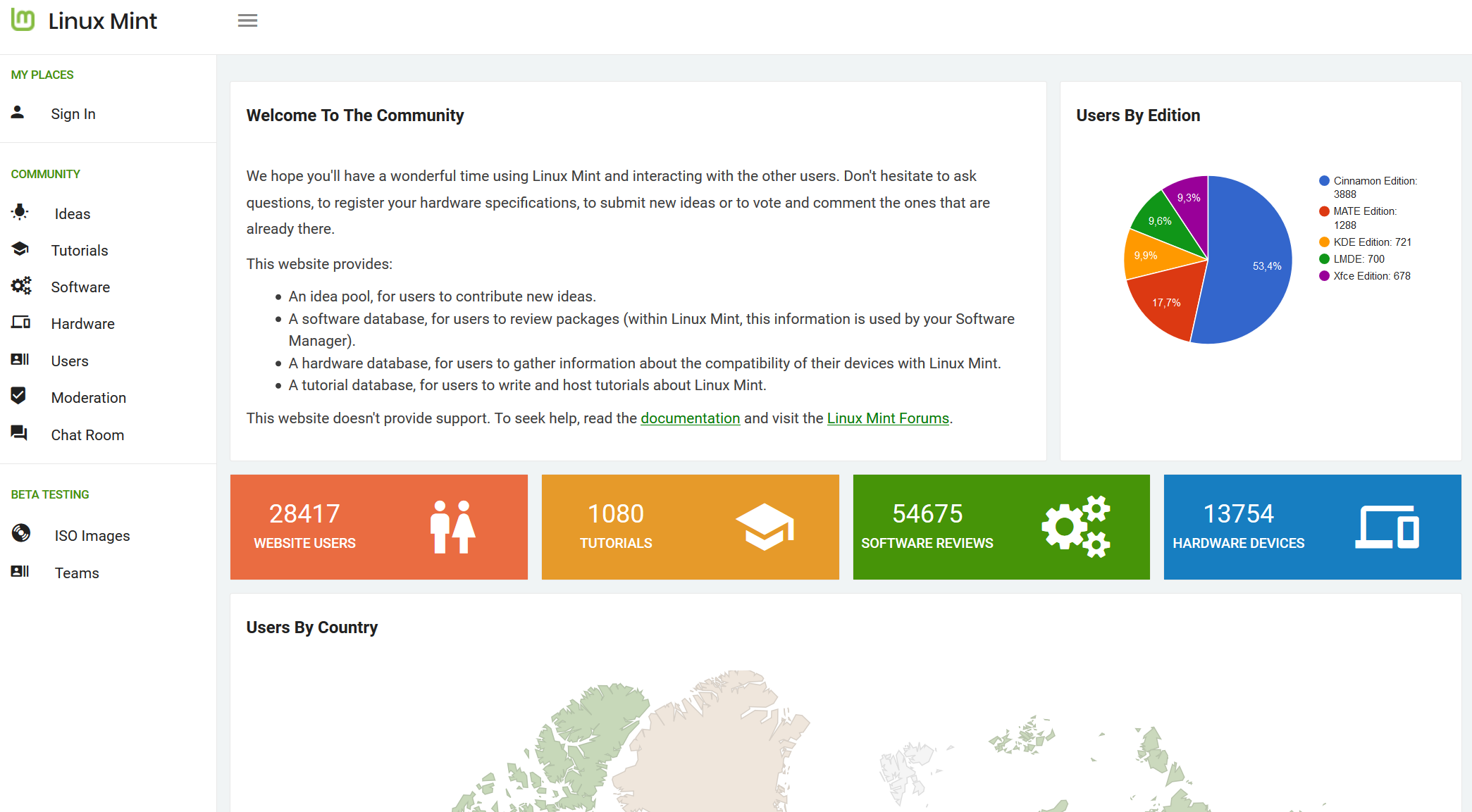Click the blue Hardware Devices tile
The height and width of the screenshot is (812, 1472).
tap(1312, 527)
